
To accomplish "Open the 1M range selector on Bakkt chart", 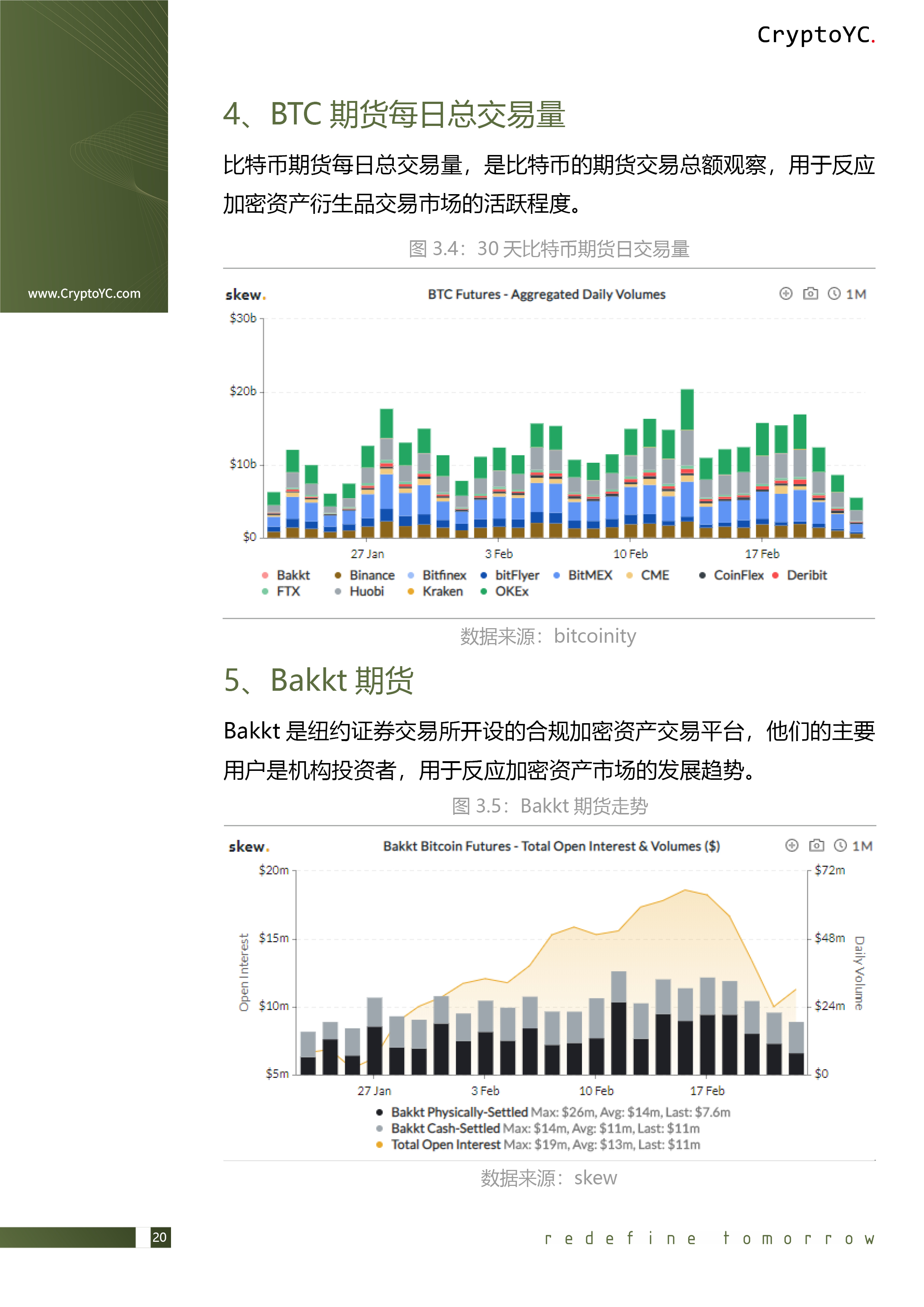I will (862, 846).
